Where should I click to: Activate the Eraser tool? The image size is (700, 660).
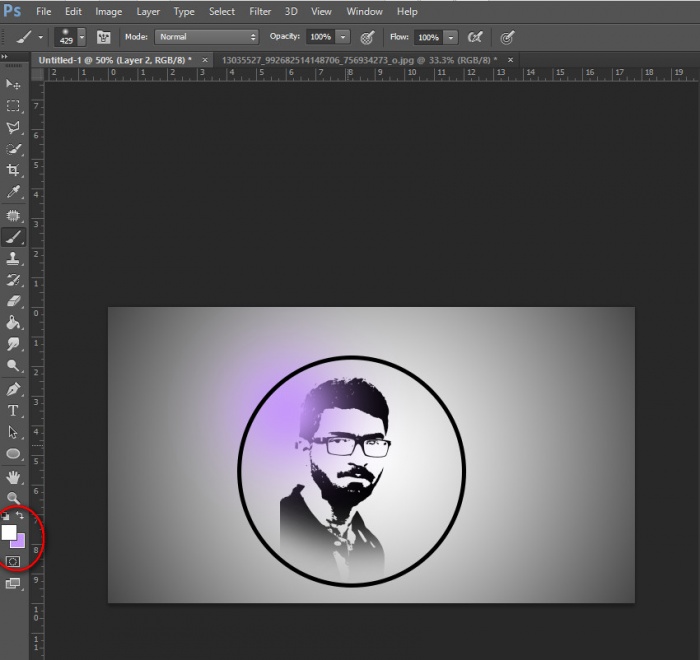(14, 301)
